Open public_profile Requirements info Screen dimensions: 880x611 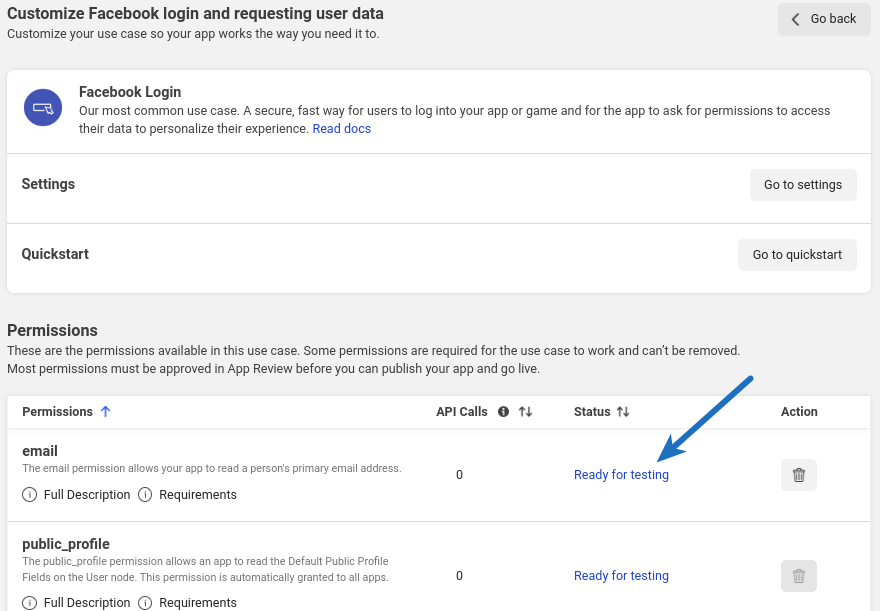pos(187,602)
